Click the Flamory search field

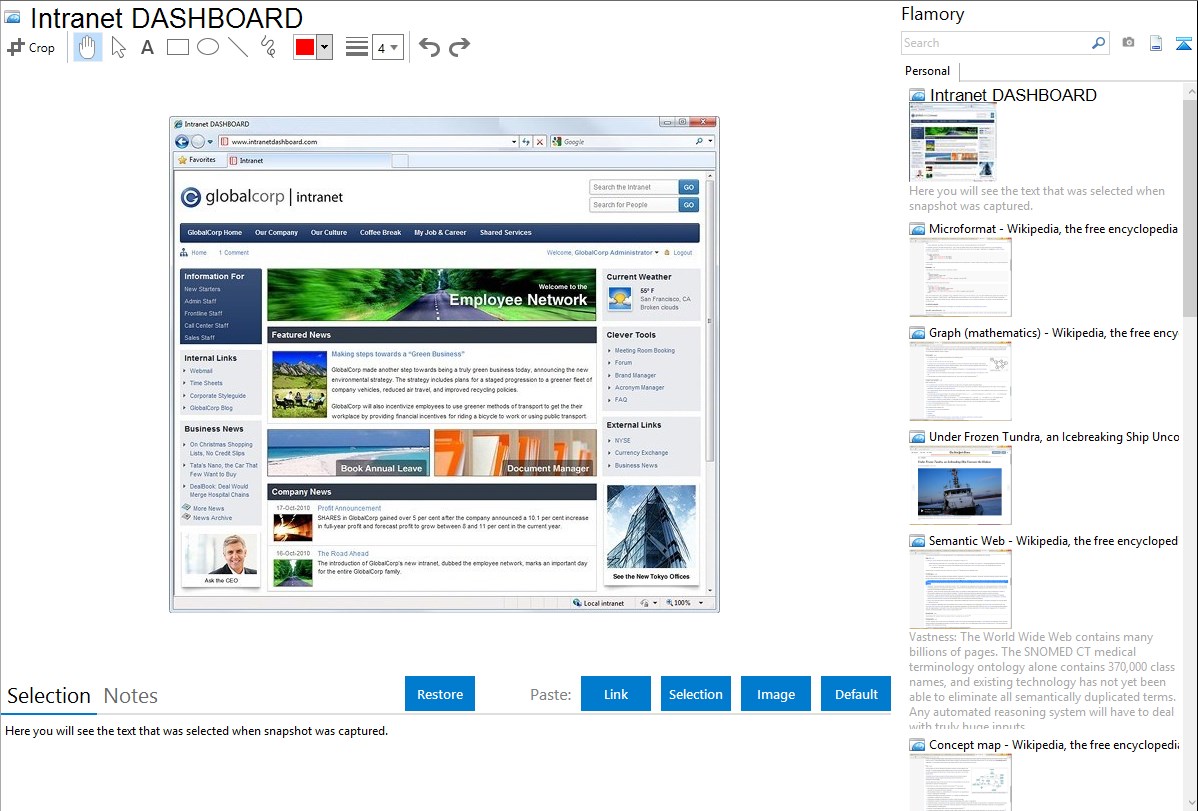pyautogui.click(x=995, y=43)
